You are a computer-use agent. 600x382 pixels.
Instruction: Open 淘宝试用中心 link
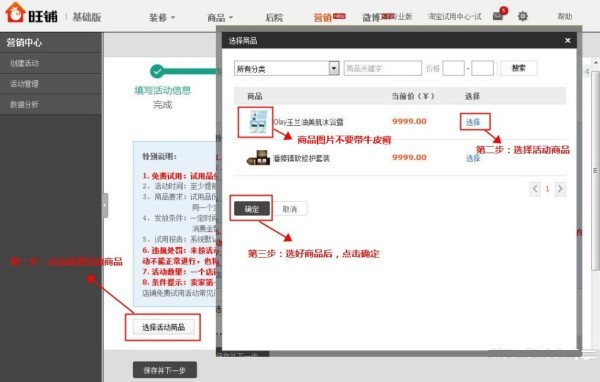[x=454, y=16]
